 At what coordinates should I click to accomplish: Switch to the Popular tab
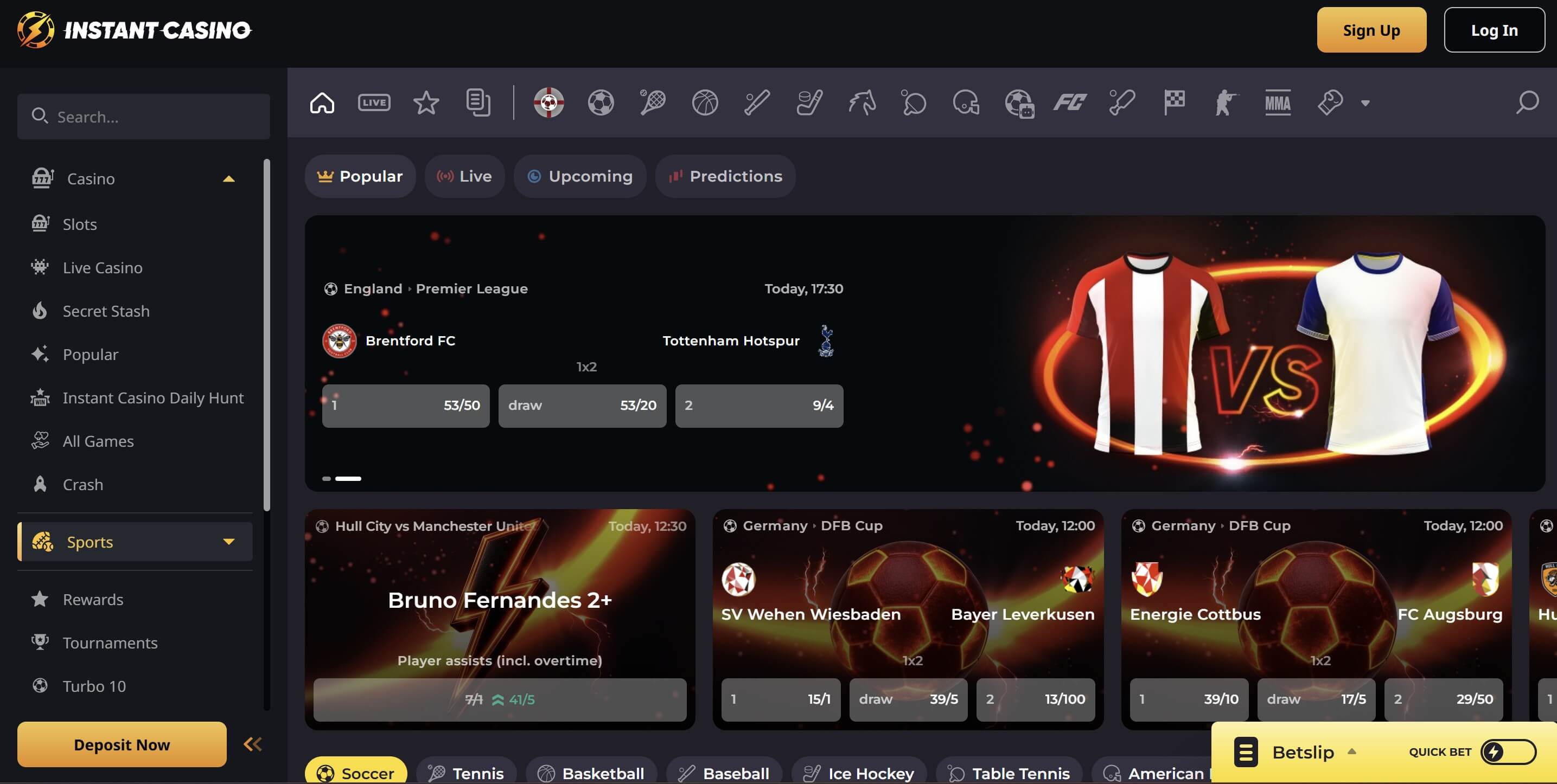click(x=360, y=176)
